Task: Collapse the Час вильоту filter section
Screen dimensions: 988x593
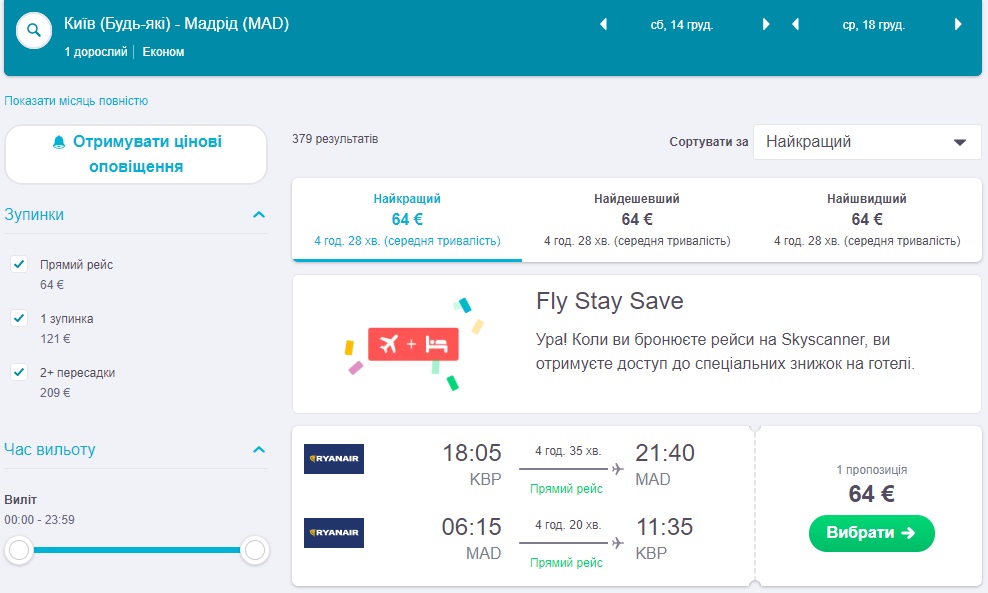Action: [x=259, y=450]
